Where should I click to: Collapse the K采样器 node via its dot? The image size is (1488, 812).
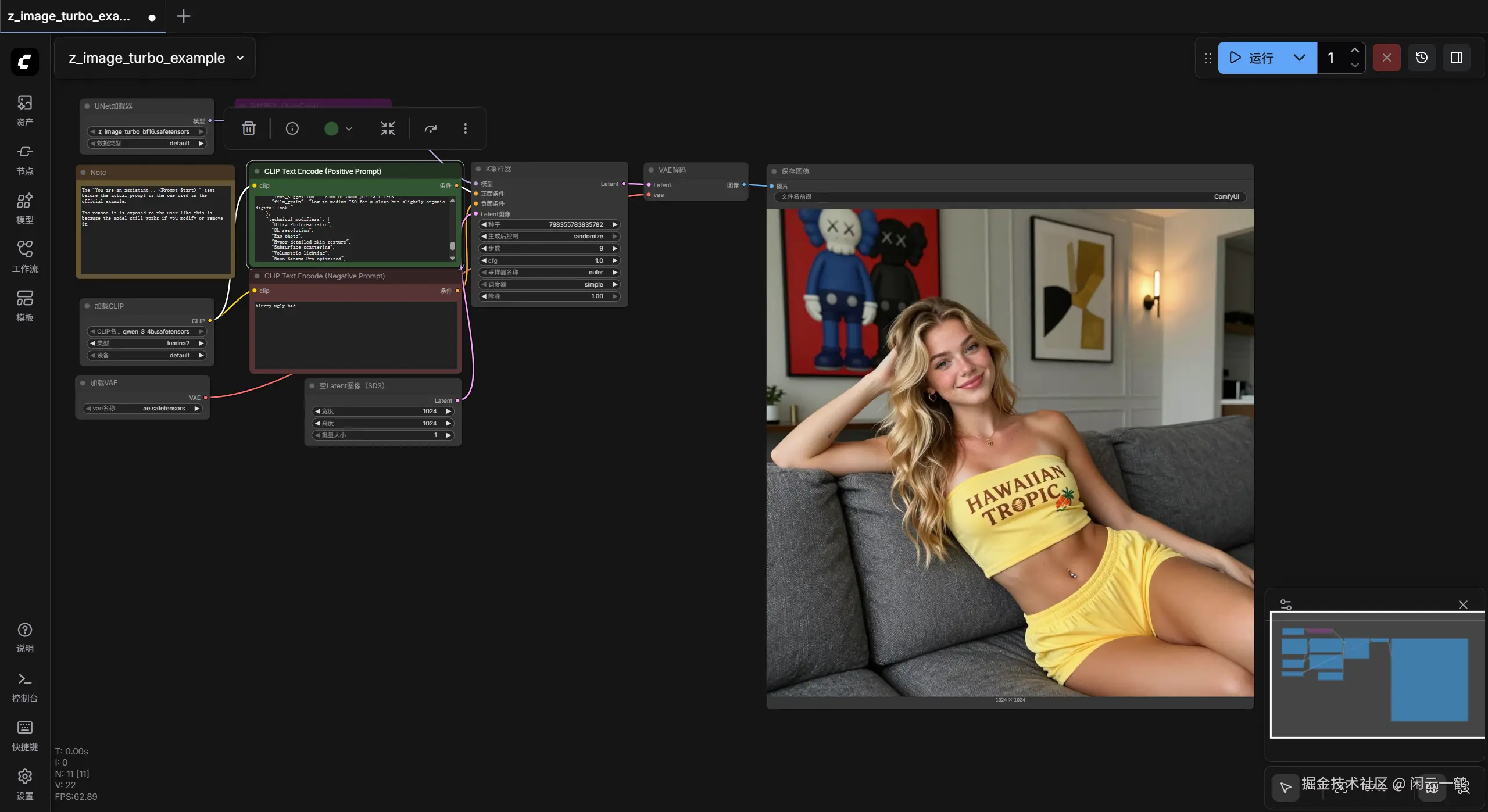pyautogui.click(x=478, y=169)
